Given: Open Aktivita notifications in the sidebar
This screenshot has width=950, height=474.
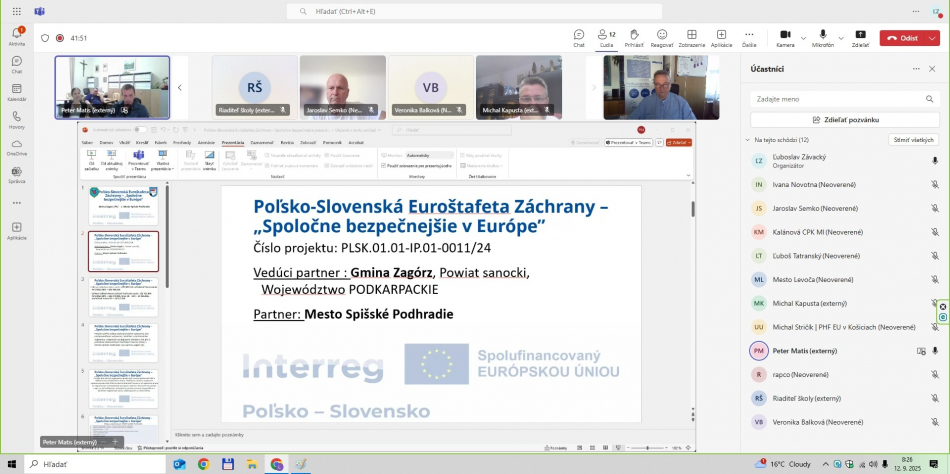Looking at the screenshot, I should (17, 38).
